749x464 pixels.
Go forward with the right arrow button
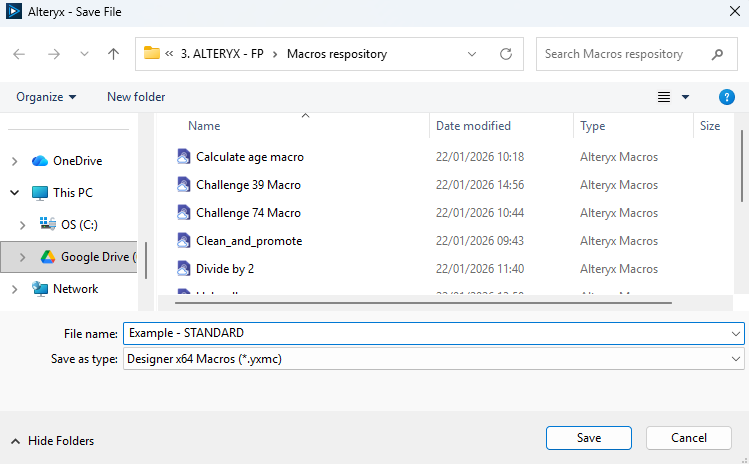[x=54, y=54]
